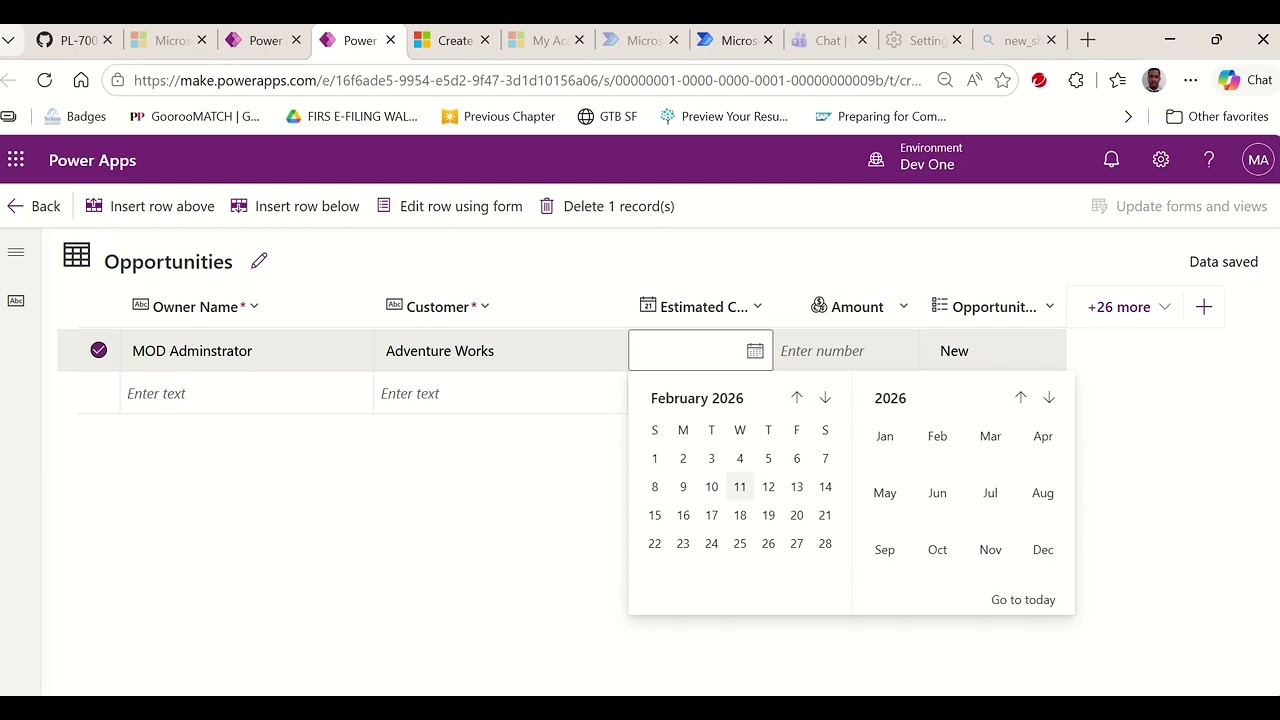The height and width of the screenshot is (720, 1280).
Task: Click the Abc sidebar icon
Action: [15, 300]
